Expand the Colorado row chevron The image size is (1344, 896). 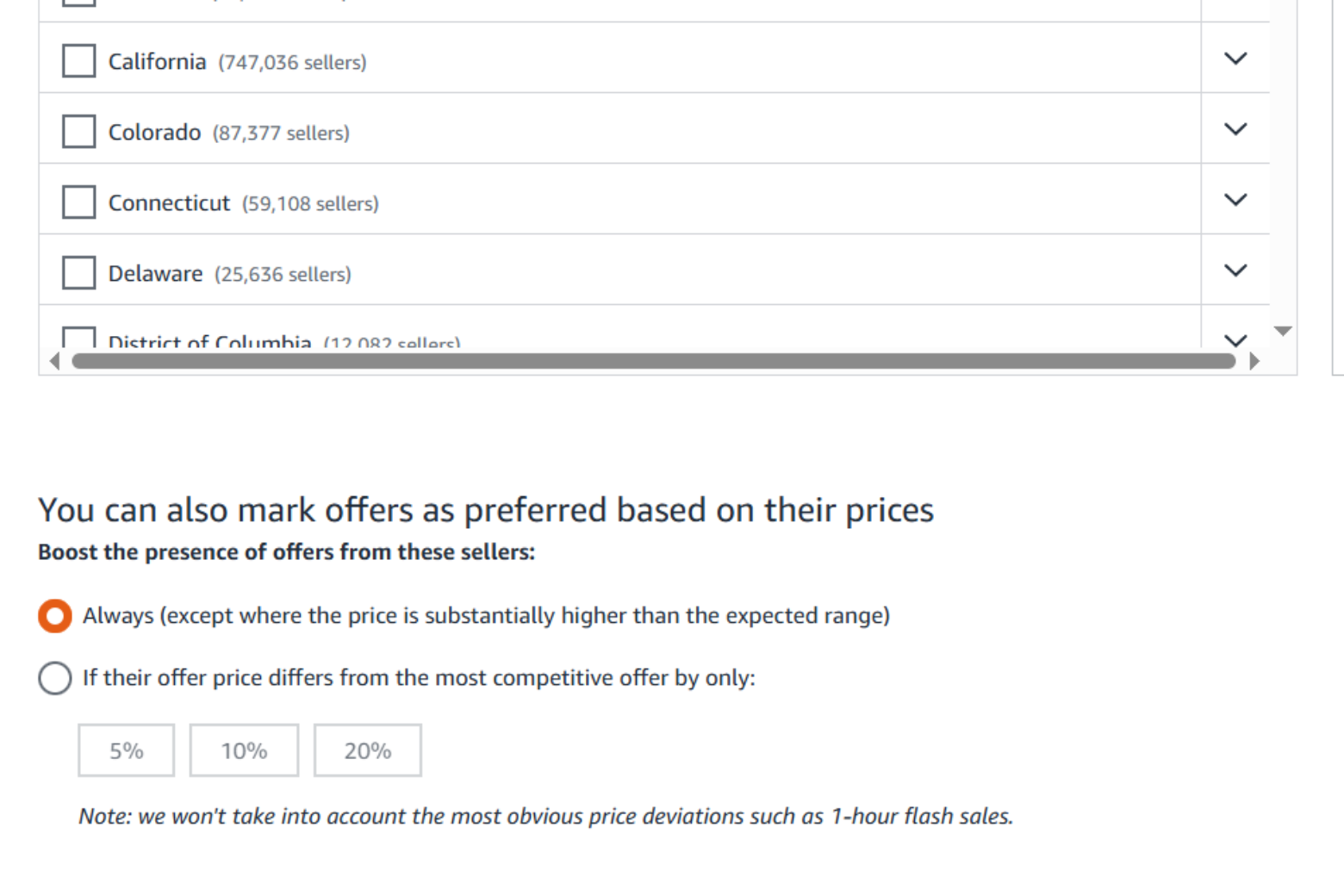[x=1235, y=129]
